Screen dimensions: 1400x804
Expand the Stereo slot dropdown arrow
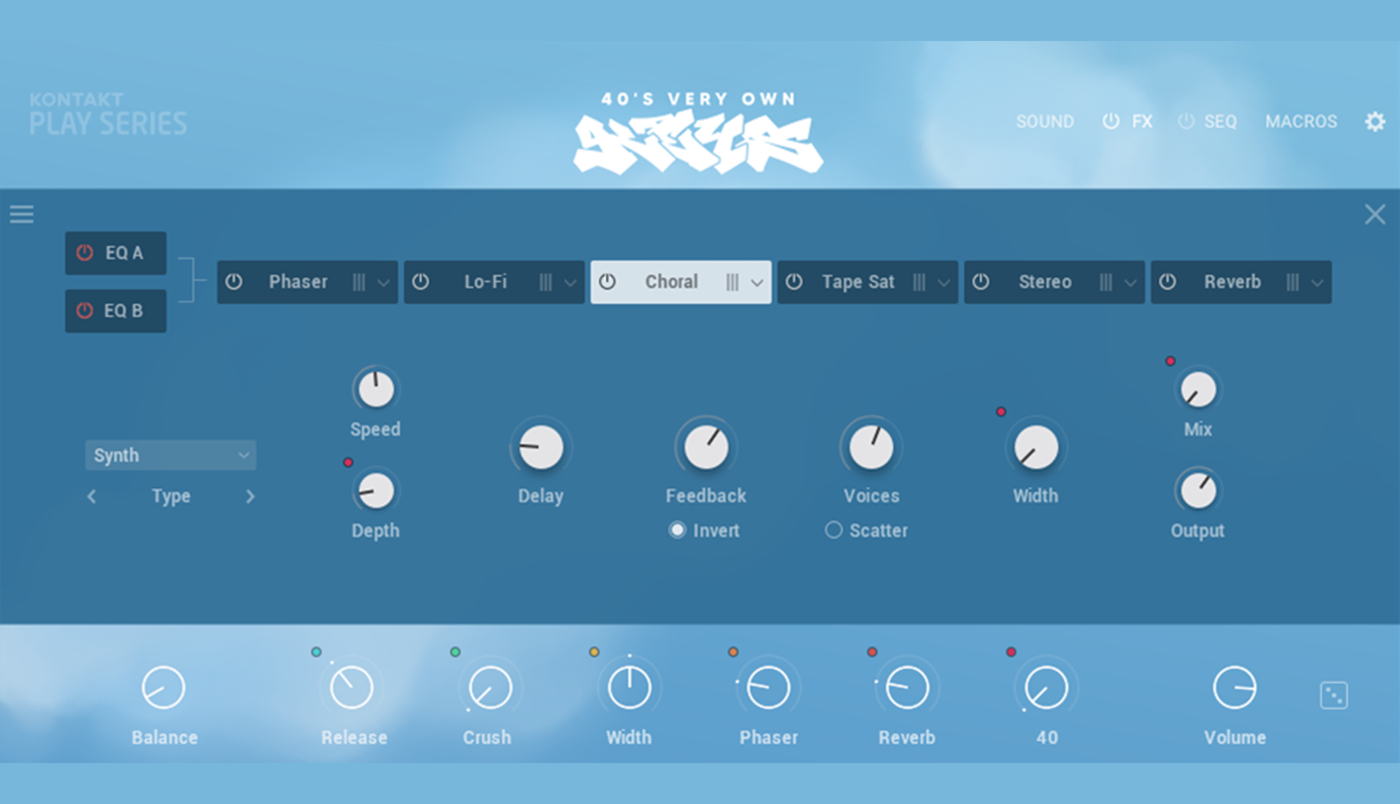(x=1131, y=283)
